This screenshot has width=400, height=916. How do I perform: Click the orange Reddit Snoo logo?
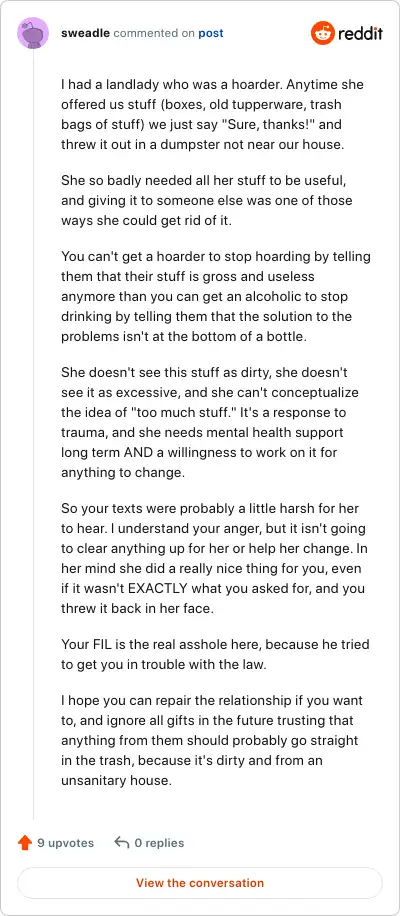click(x=322, y=33)
